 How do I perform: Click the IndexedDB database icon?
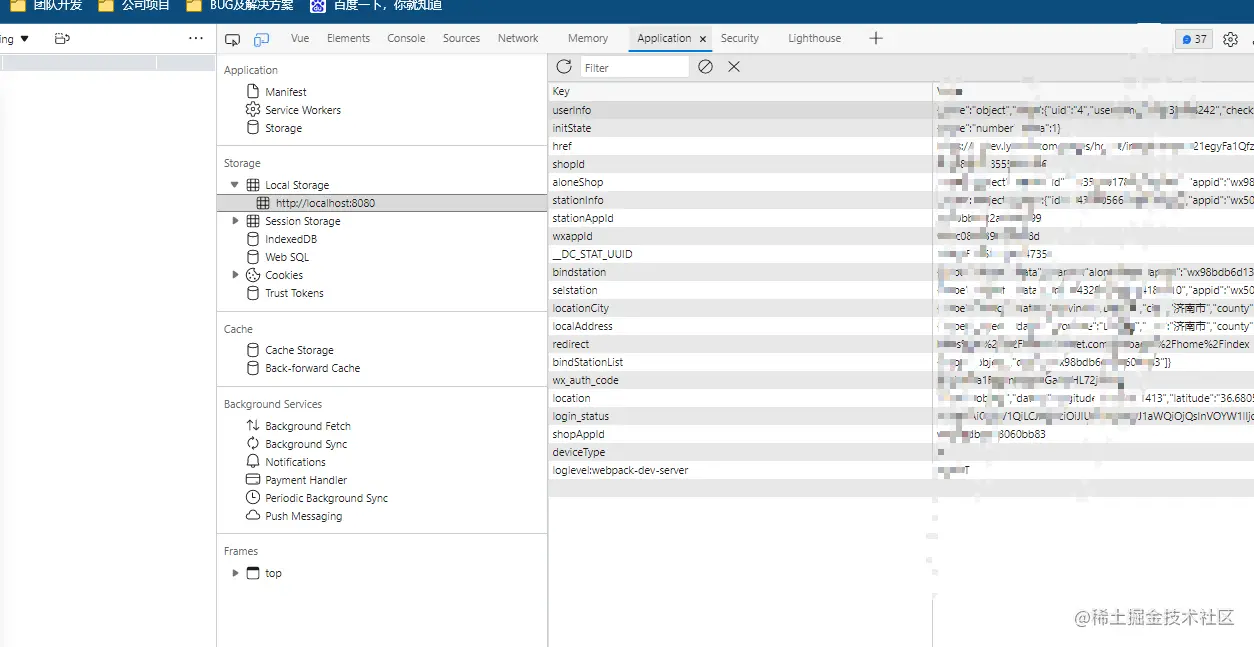253,238
